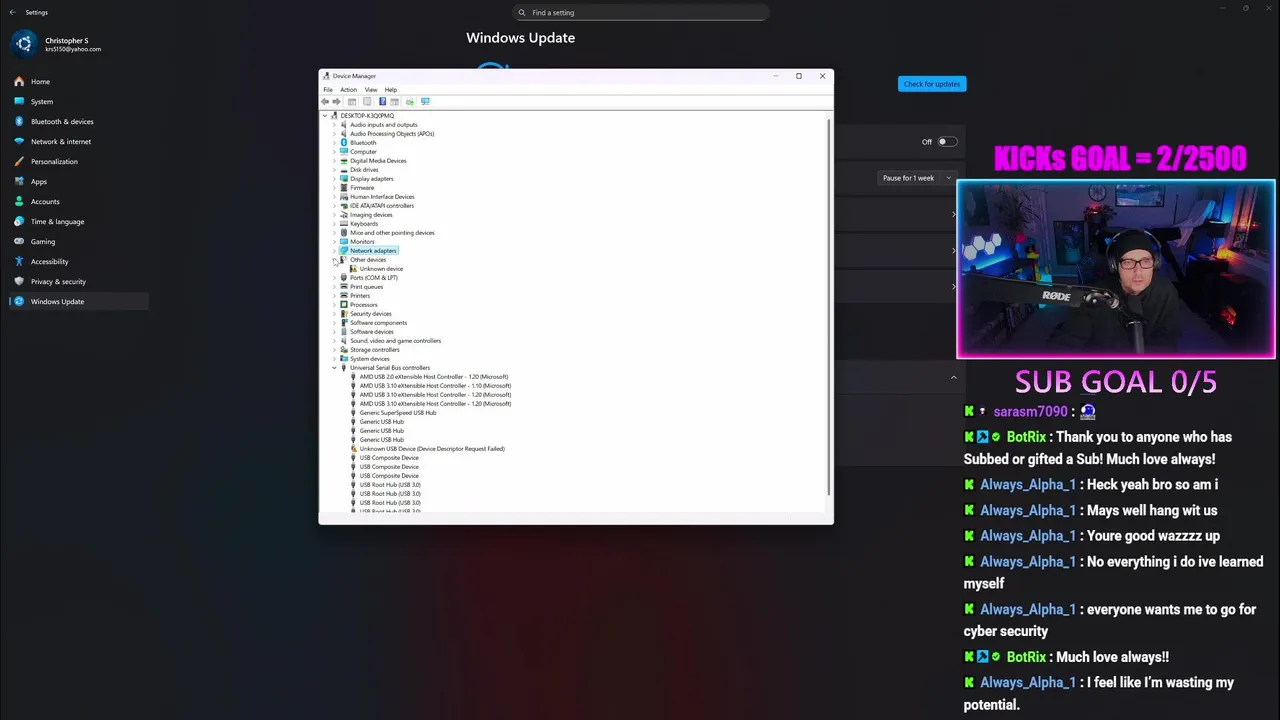
Task: Expand Sound, video and game controllers
Action: point(334,341)
